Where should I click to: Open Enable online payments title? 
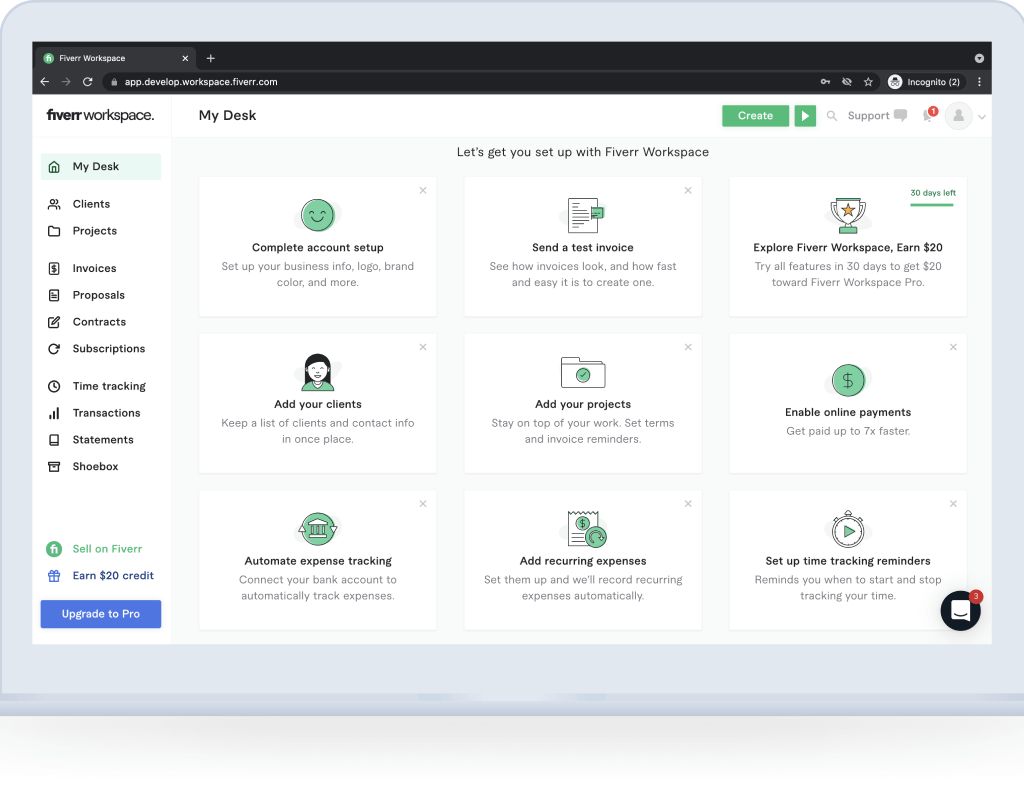point(848,412)
